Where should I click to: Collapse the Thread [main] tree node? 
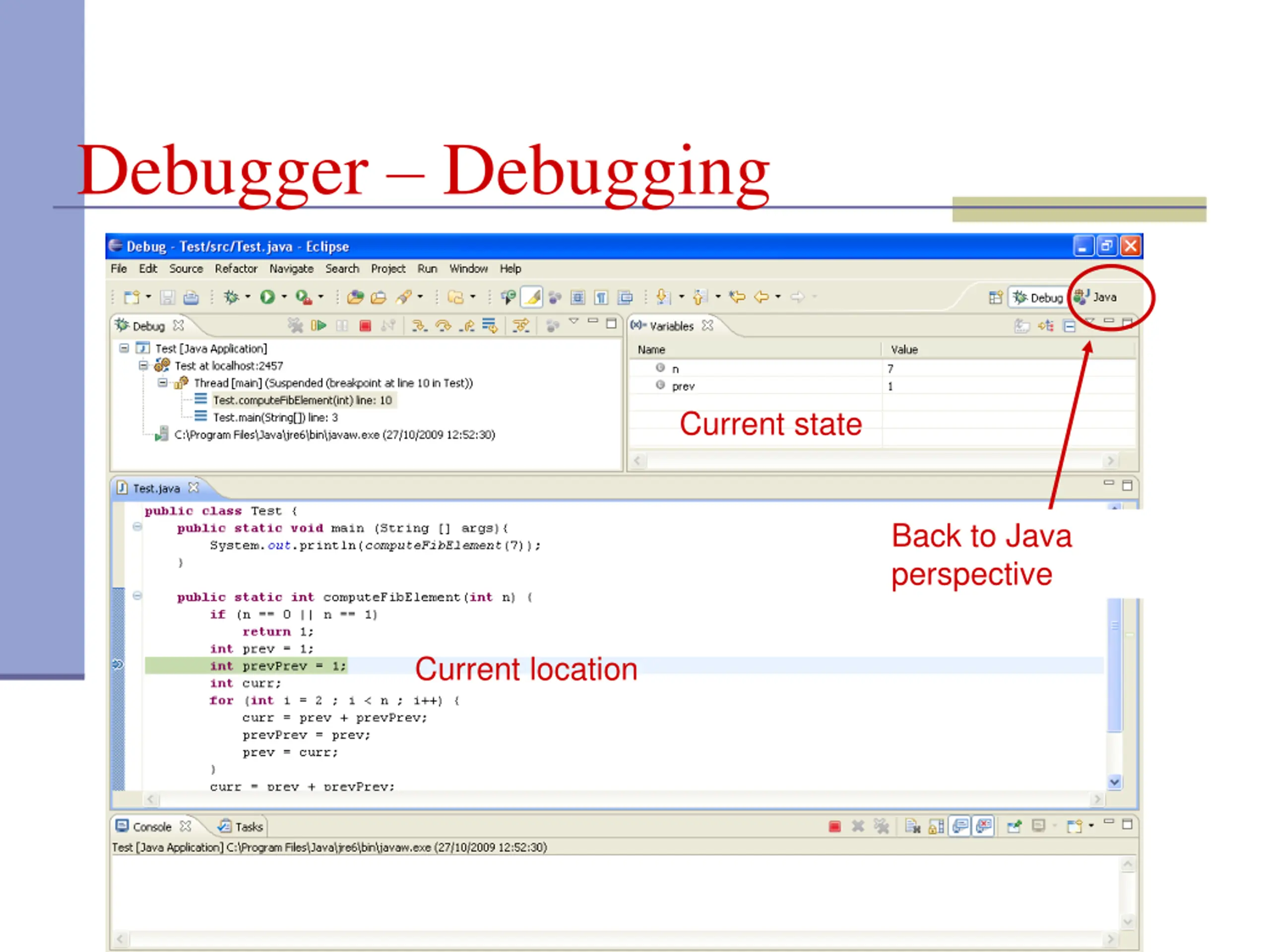point(163,383)
